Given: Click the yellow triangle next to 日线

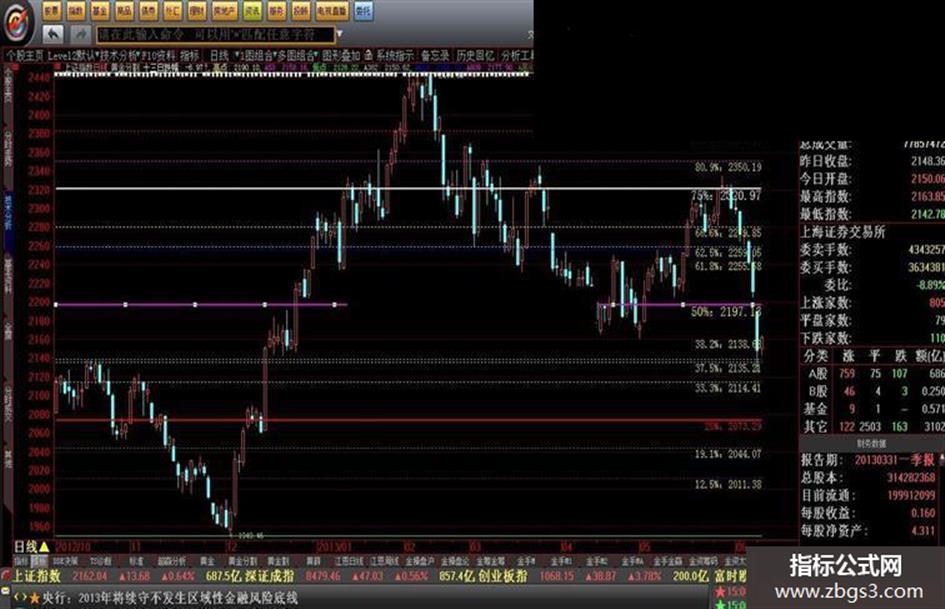Looking at the screenshot, I should point(45,547).
